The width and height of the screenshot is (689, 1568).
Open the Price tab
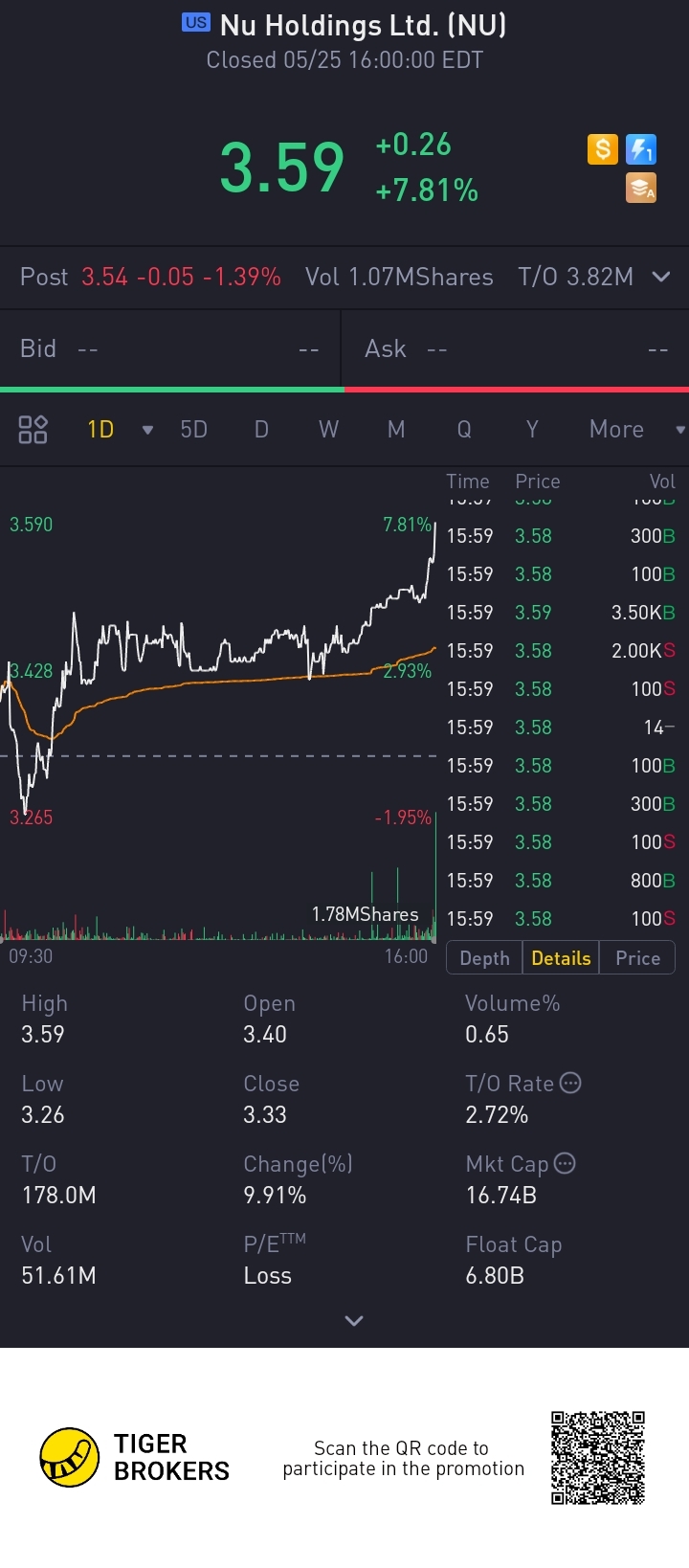[x=637, y=958]
